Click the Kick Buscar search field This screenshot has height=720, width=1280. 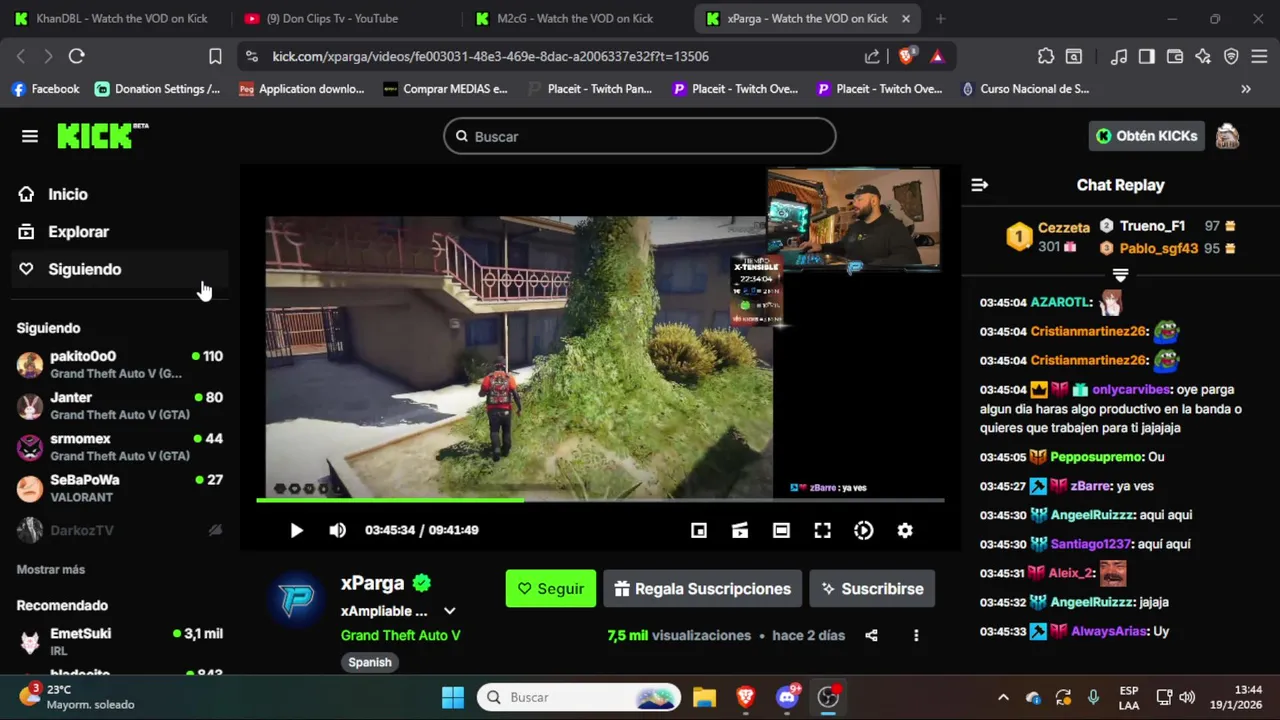click(x=640, y=136)
